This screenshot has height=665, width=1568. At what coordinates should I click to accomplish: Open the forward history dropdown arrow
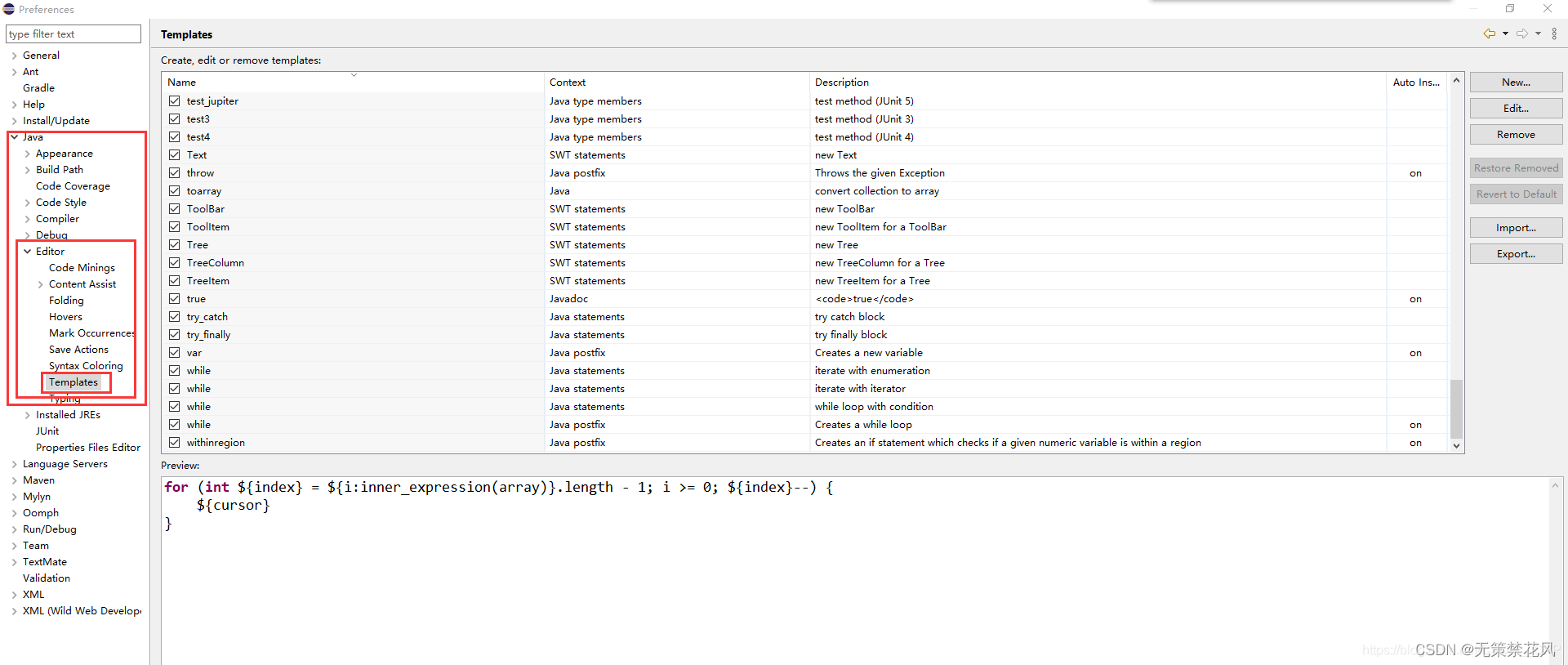pos(1538,33)
